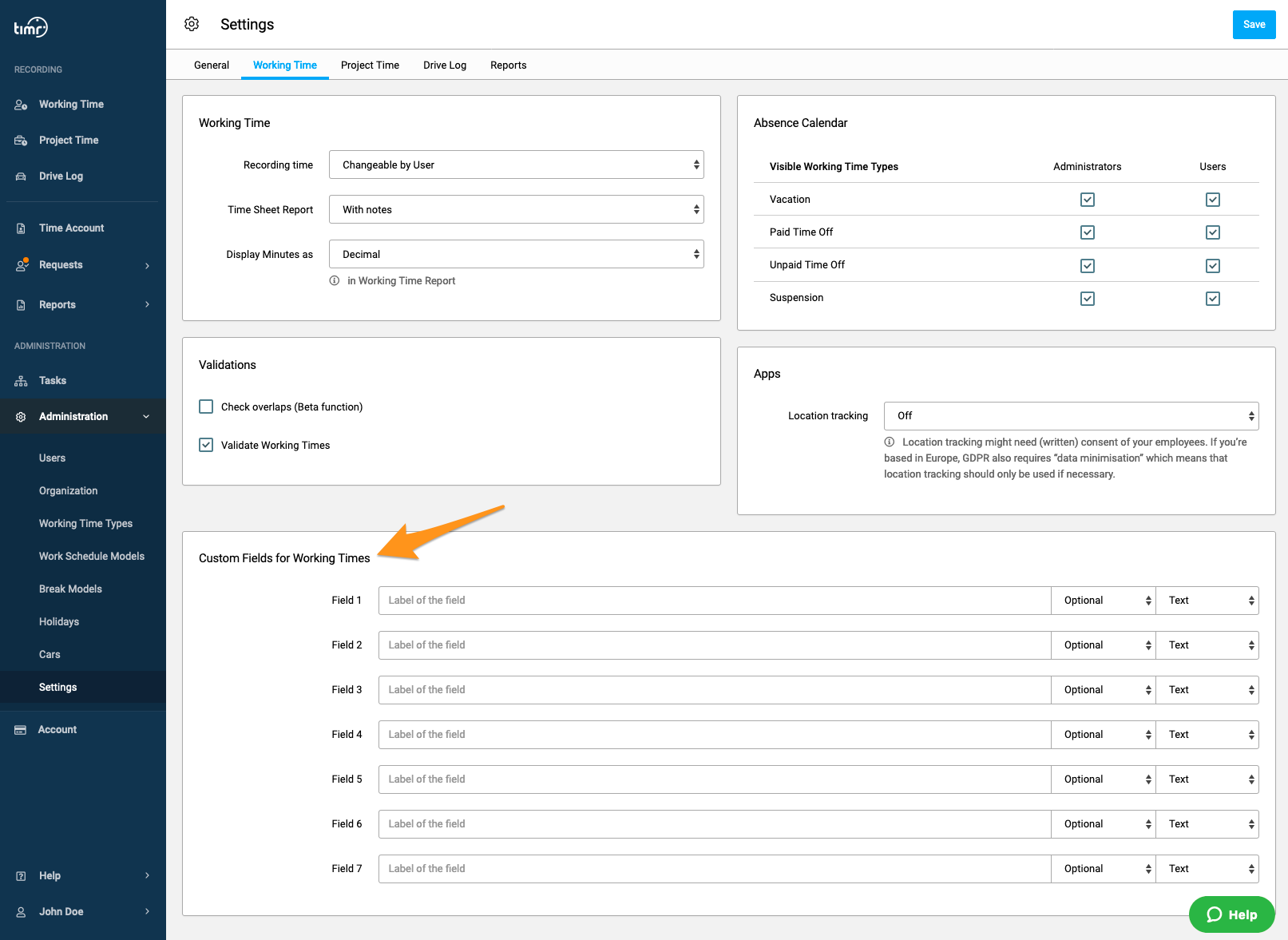Enable Check overlaps (Beta function) checkbox
Image resolution: width=1288 pixels, height=940 pixels.
(x=206, y=407)
